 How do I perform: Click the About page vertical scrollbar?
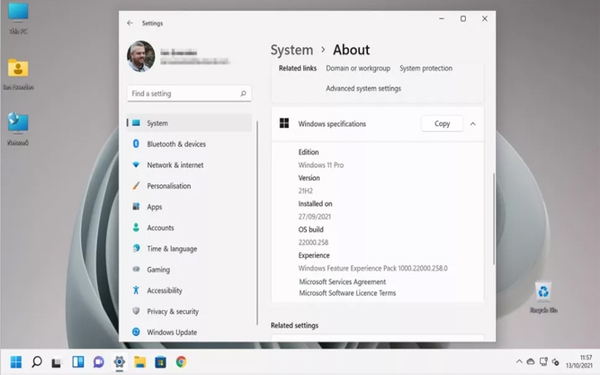(x=494, y=218)
